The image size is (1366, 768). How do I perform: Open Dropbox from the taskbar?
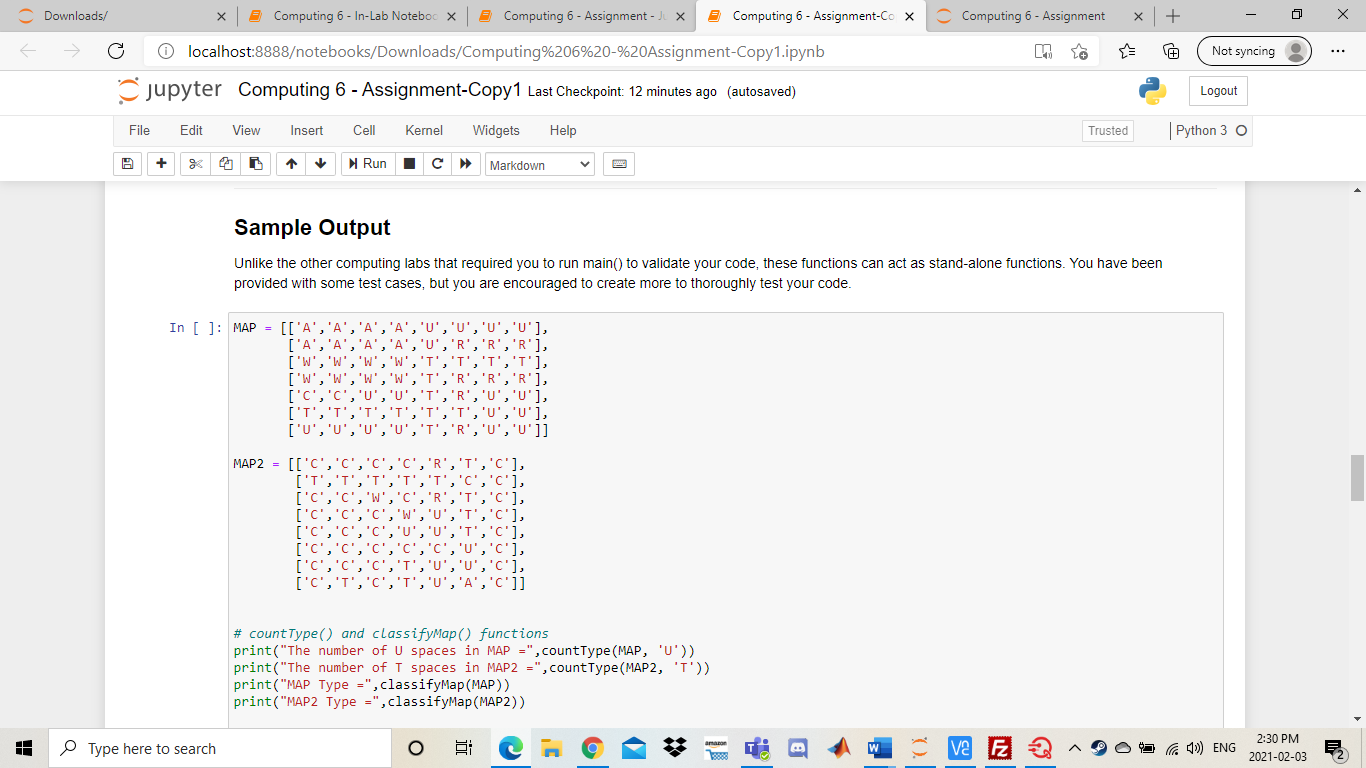(x=675, y=748)
